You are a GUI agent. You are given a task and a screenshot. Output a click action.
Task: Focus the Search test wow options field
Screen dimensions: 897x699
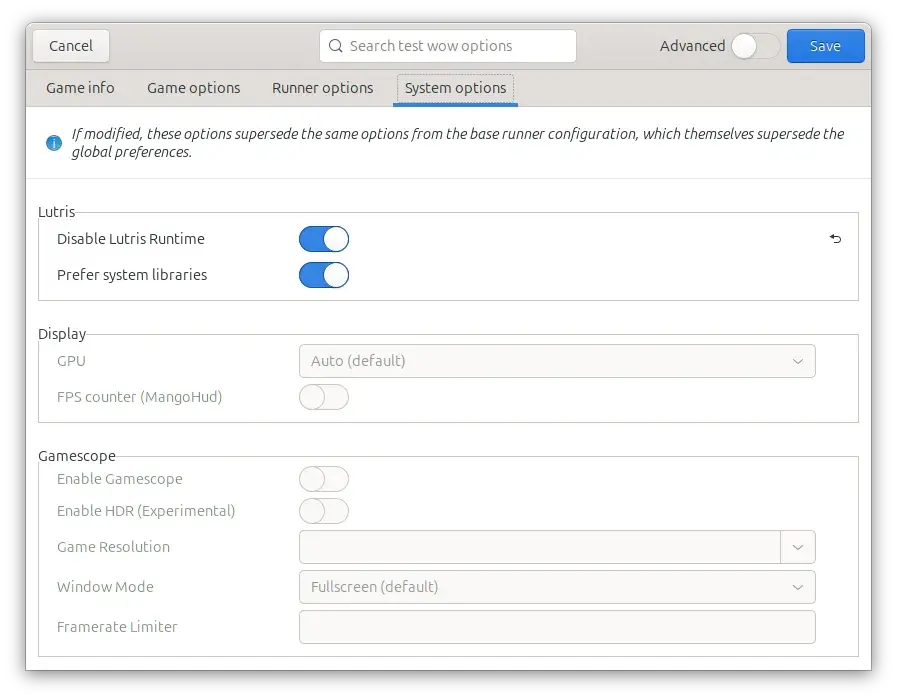coord(448,46)
